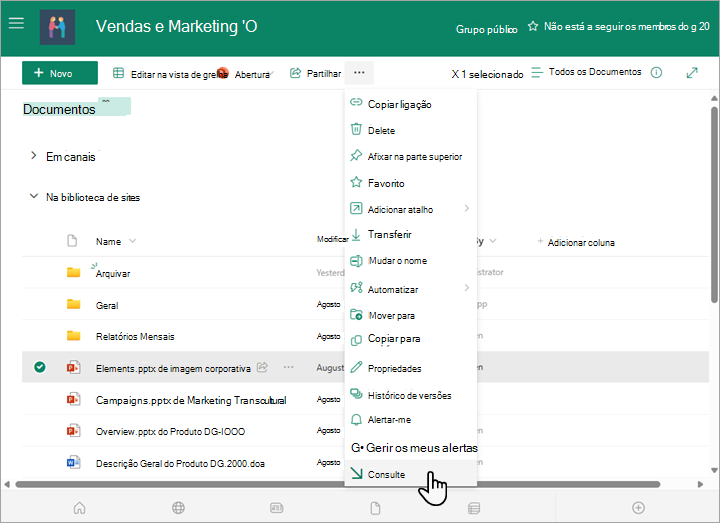Choose Mudar o nome option
The width and height of the screenshot is (720, 523).
click(411, 261)
